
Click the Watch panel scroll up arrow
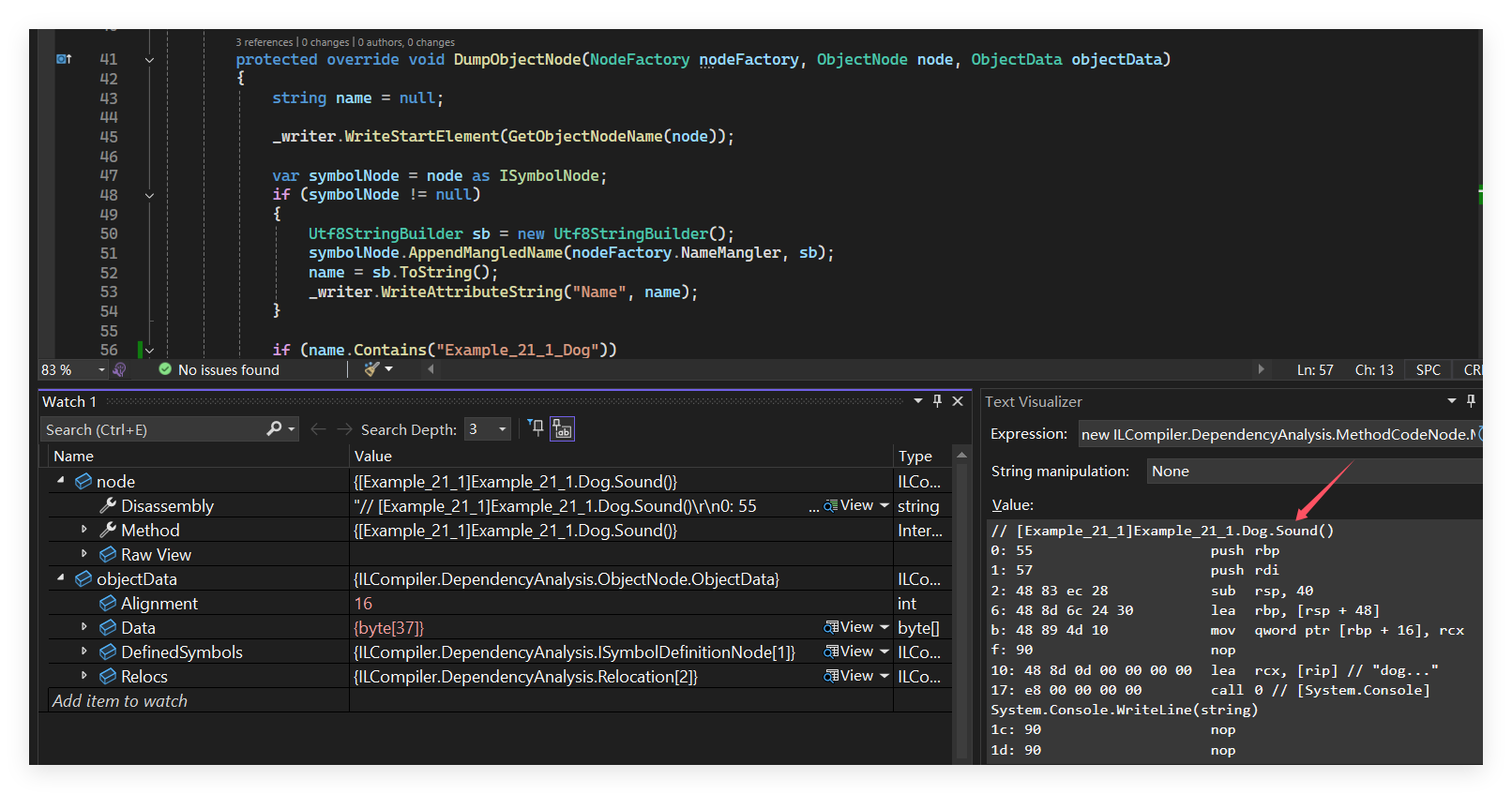click(x=961, y=455)
